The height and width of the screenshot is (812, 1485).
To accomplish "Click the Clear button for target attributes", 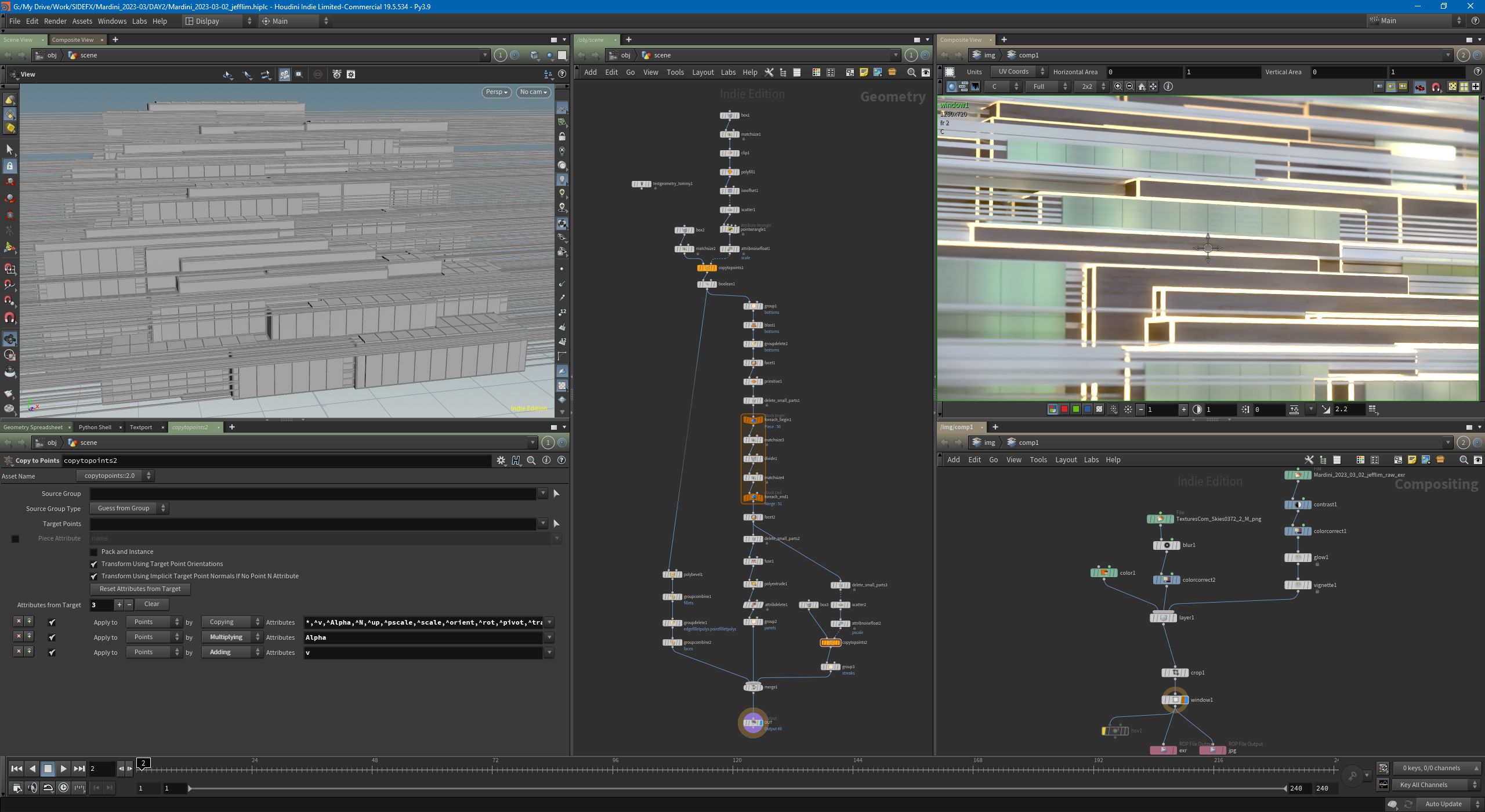I will point(152,604).
